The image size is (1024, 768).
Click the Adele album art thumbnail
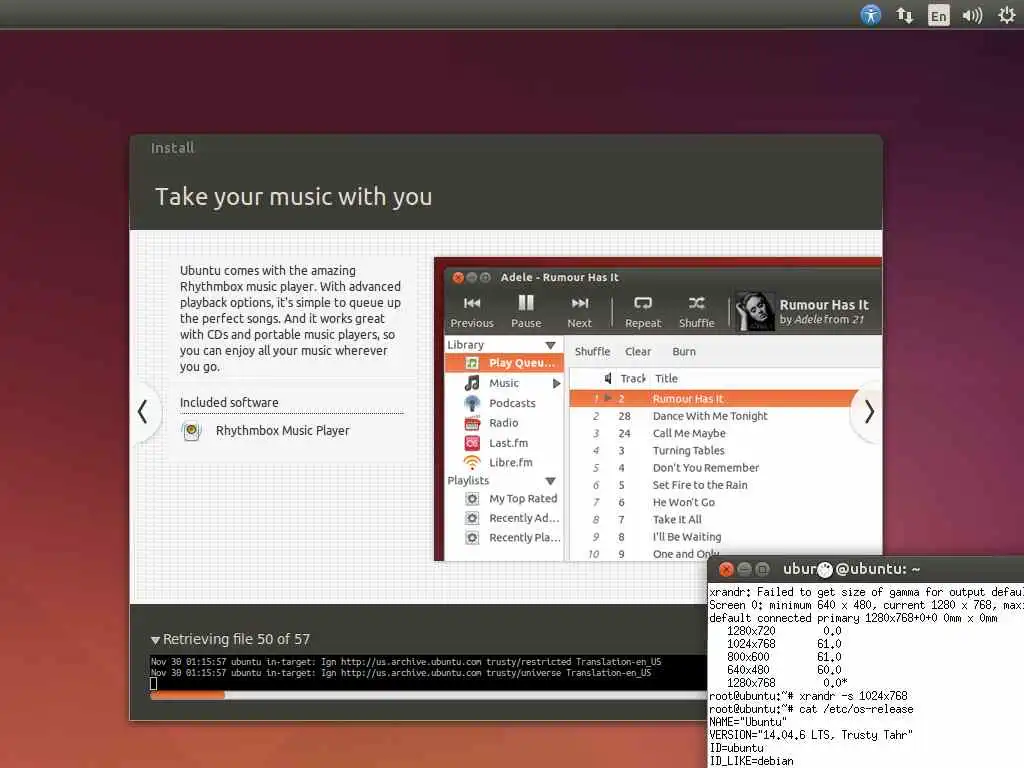coord(755,312)
